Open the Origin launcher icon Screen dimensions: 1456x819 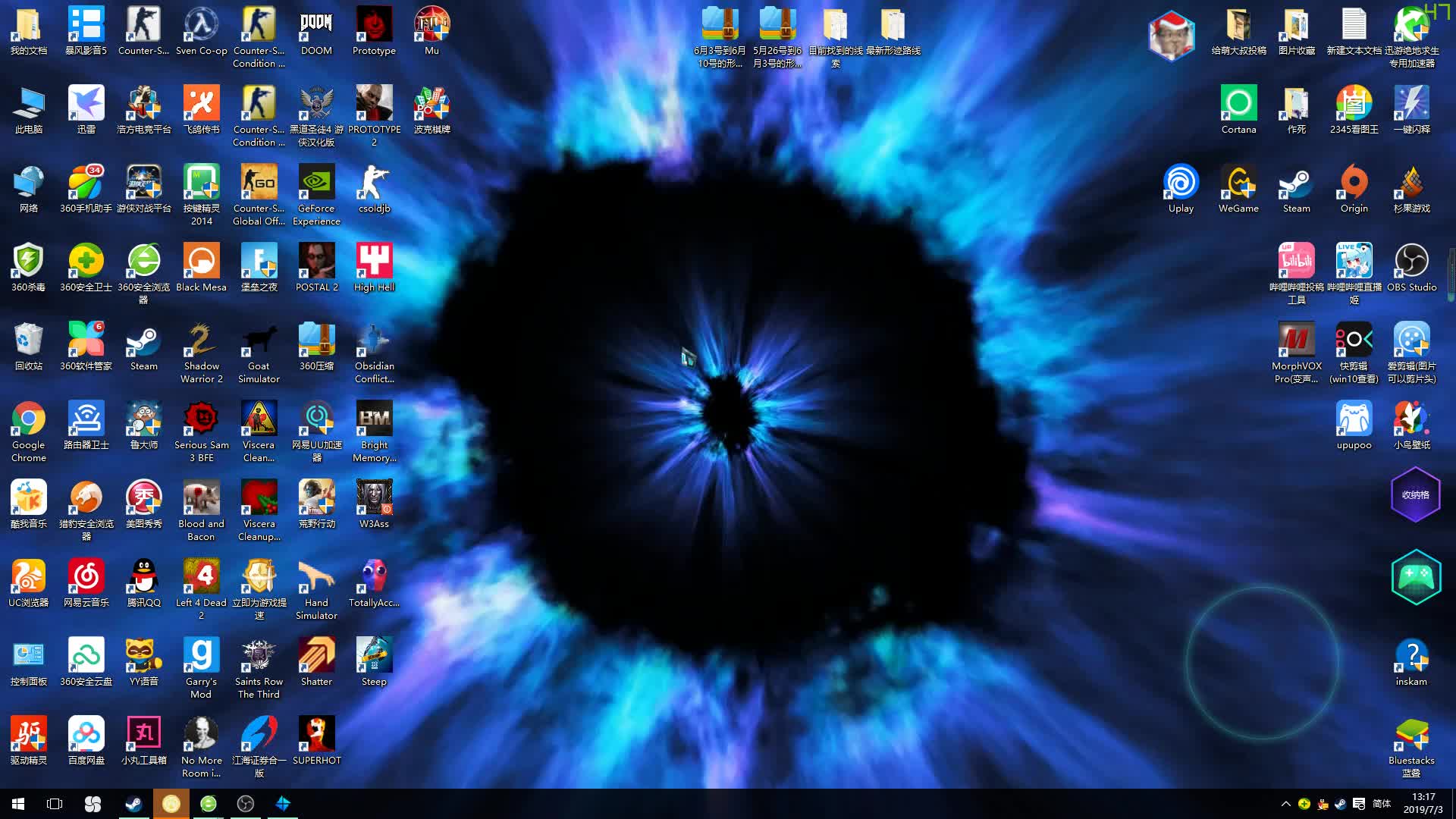(1354, 189)
